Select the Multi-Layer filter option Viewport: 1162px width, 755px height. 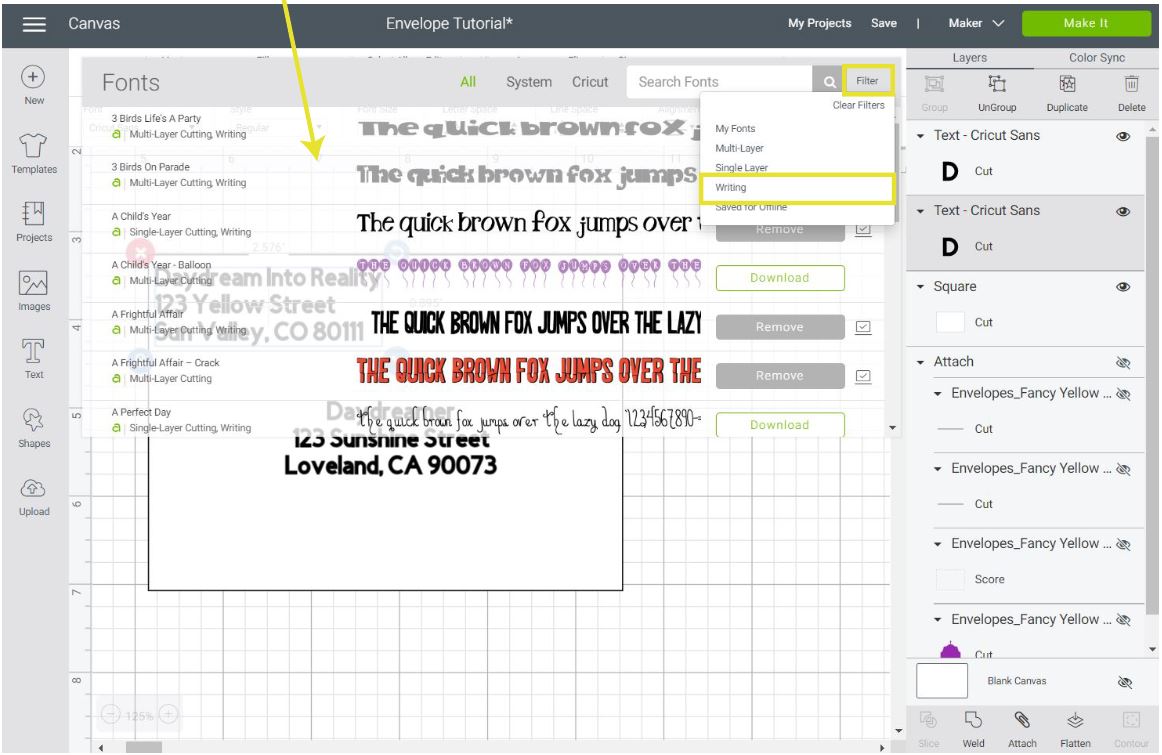(739, 148)
